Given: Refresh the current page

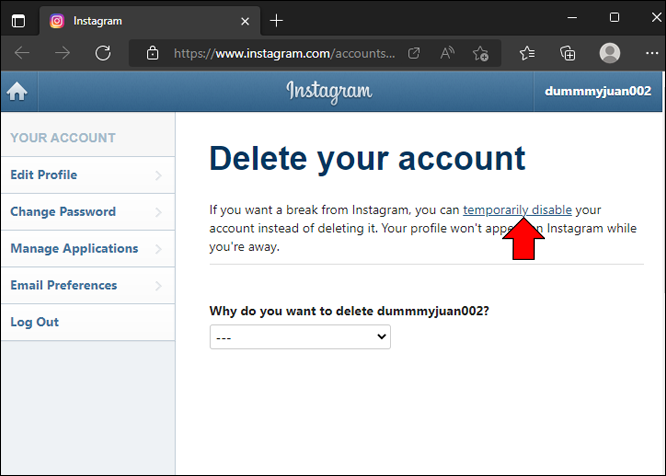Looking at the screenshot, I should point(103,53).
